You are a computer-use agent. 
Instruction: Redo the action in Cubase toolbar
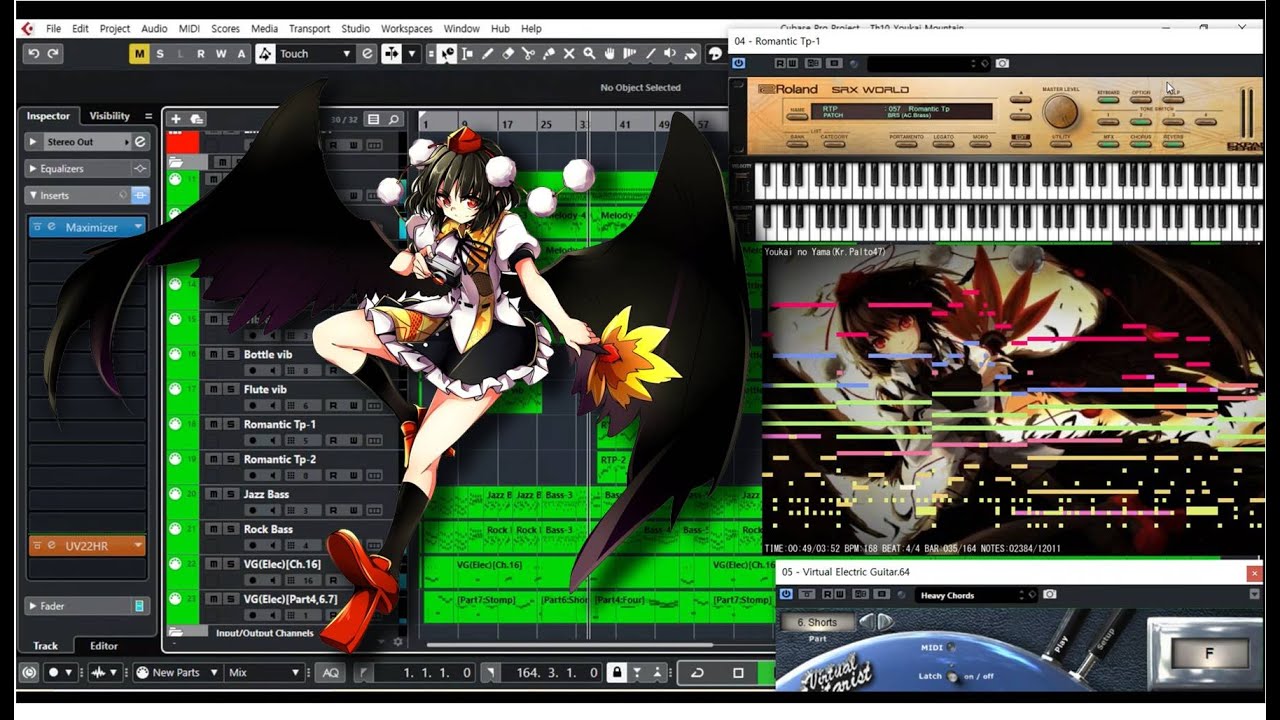point(53,53)
